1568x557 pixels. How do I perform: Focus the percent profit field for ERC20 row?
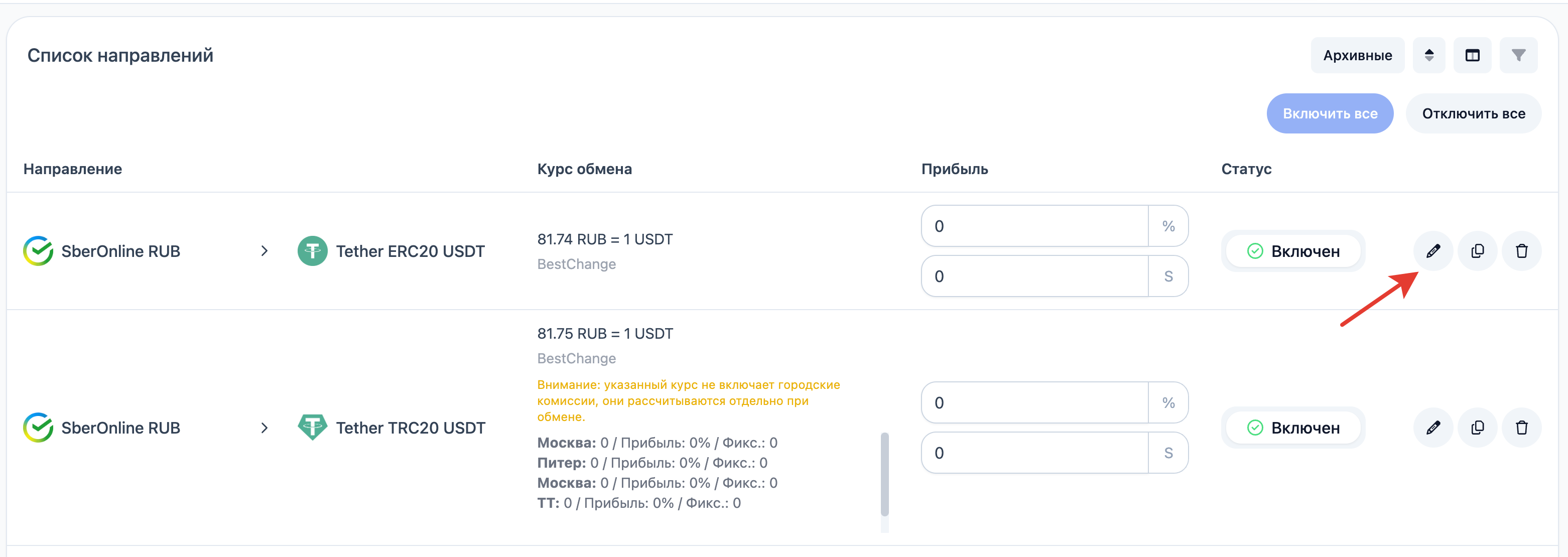click(1034, 226)
